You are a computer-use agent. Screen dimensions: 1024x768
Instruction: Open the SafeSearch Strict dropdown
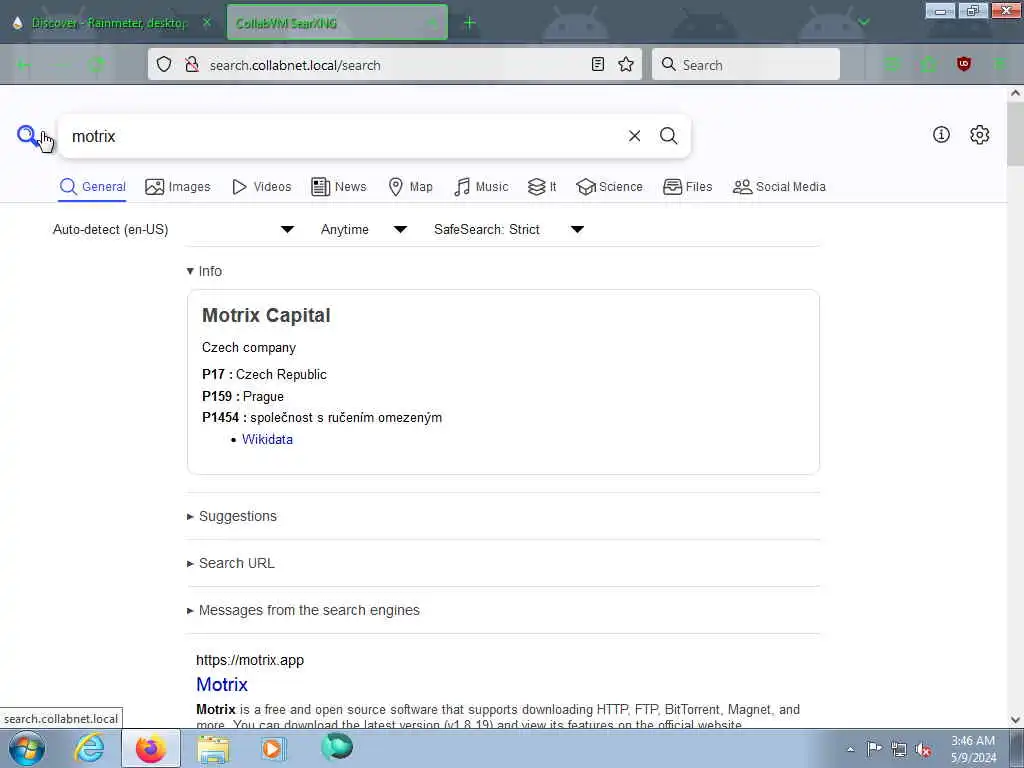coord(509,229)
